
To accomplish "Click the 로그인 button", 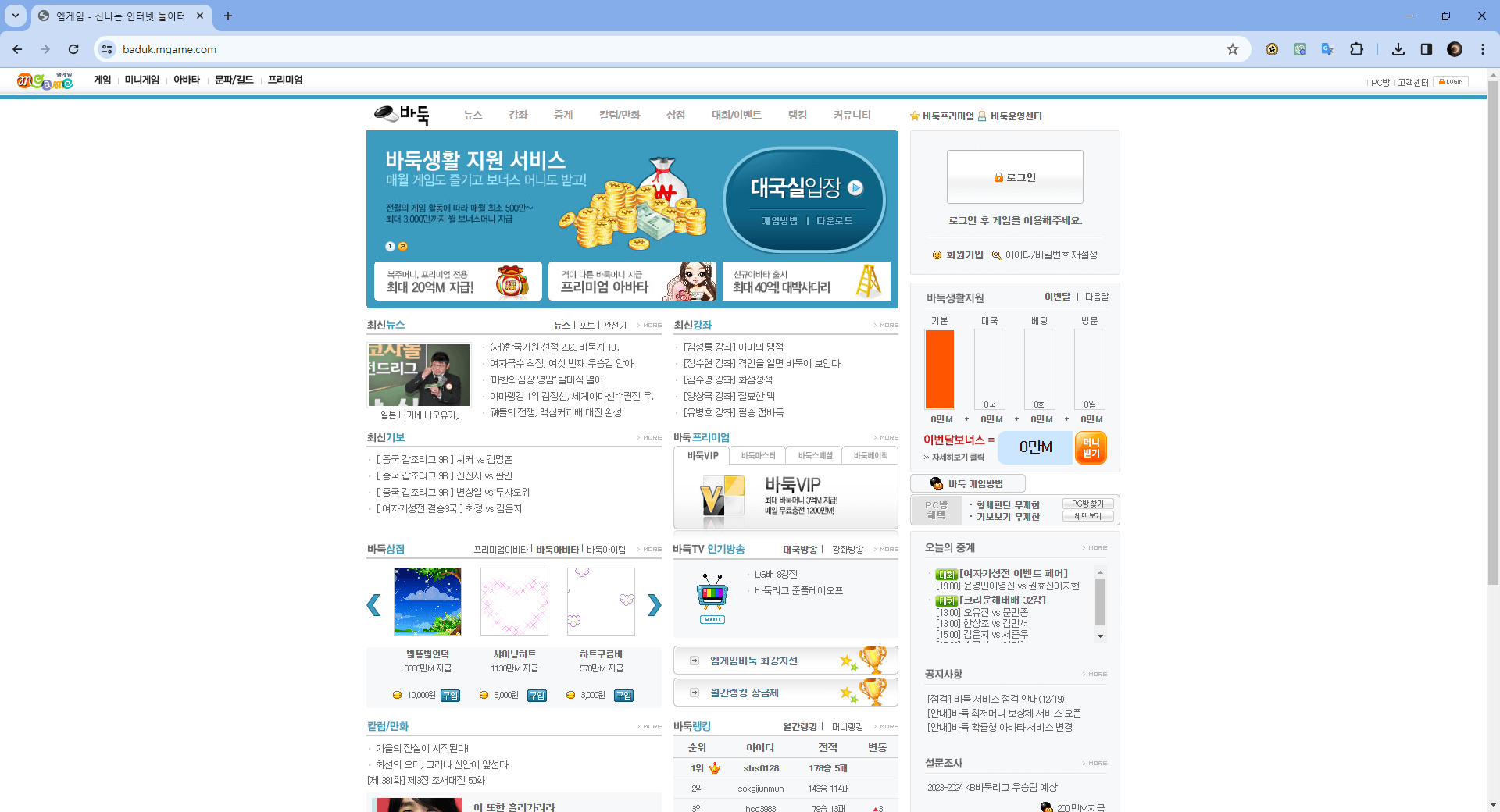I will pos(1015,177).
